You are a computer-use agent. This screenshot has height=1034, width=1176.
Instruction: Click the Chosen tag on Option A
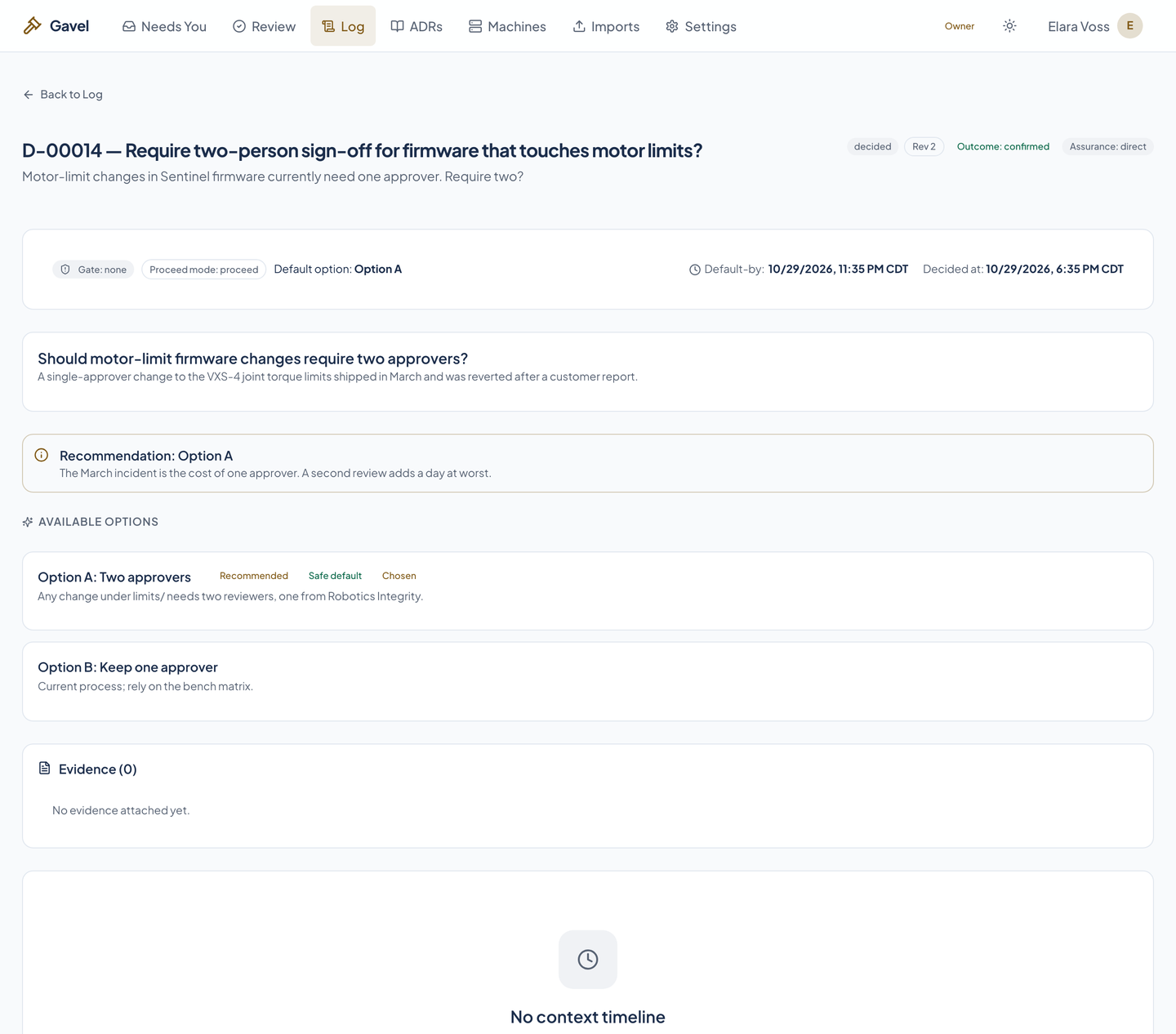(399, 576)
